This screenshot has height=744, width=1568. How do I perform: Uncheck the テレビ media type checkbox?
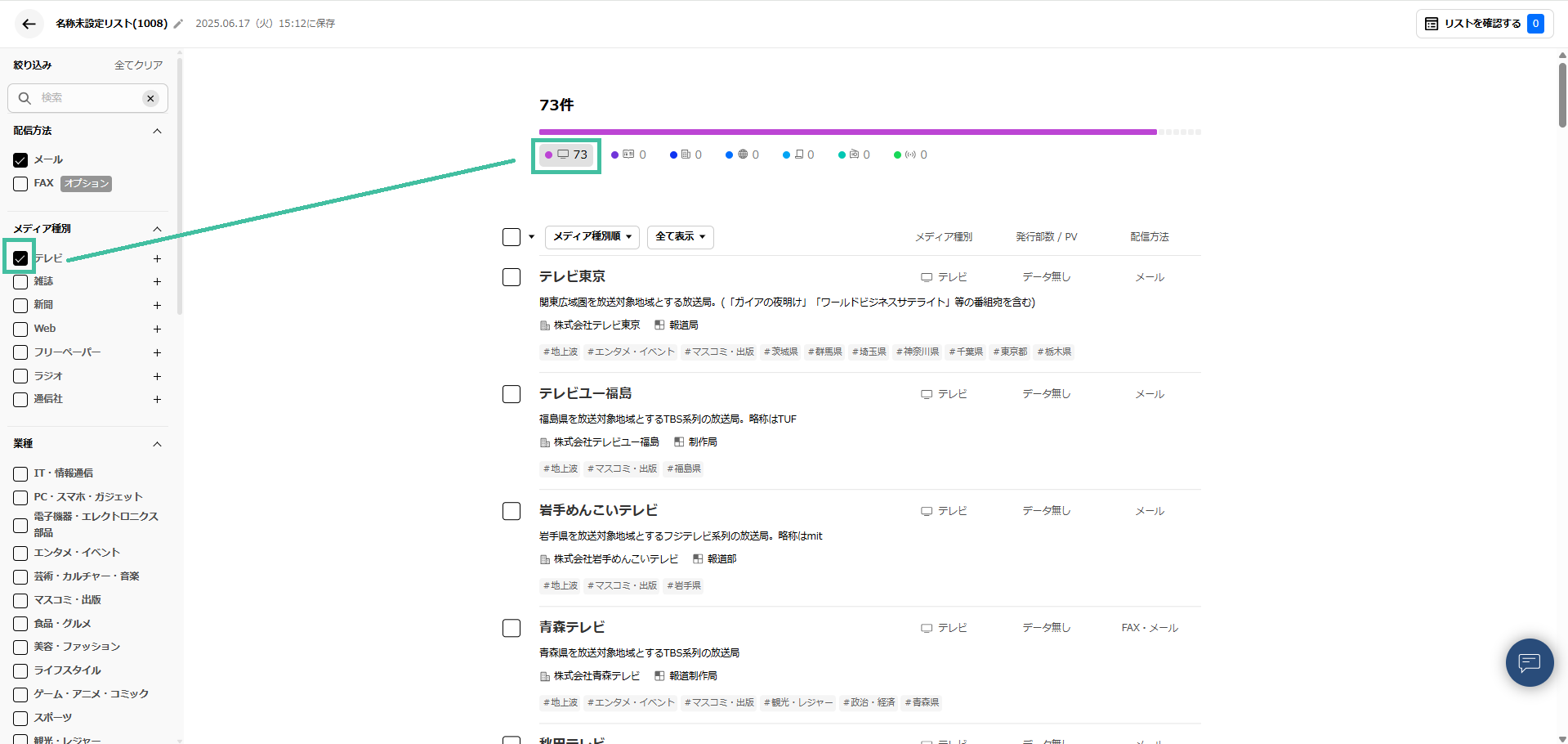20,258
